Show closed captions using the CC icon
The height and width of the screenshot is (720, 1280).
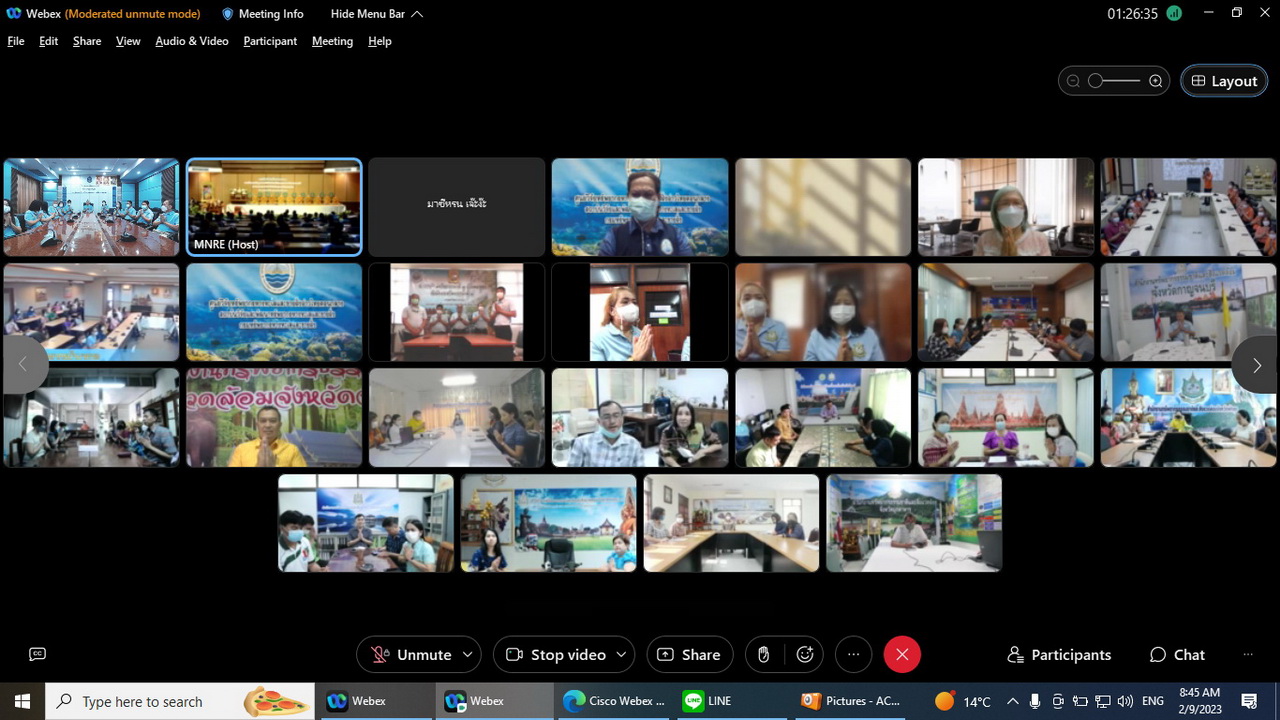(38, 654)
